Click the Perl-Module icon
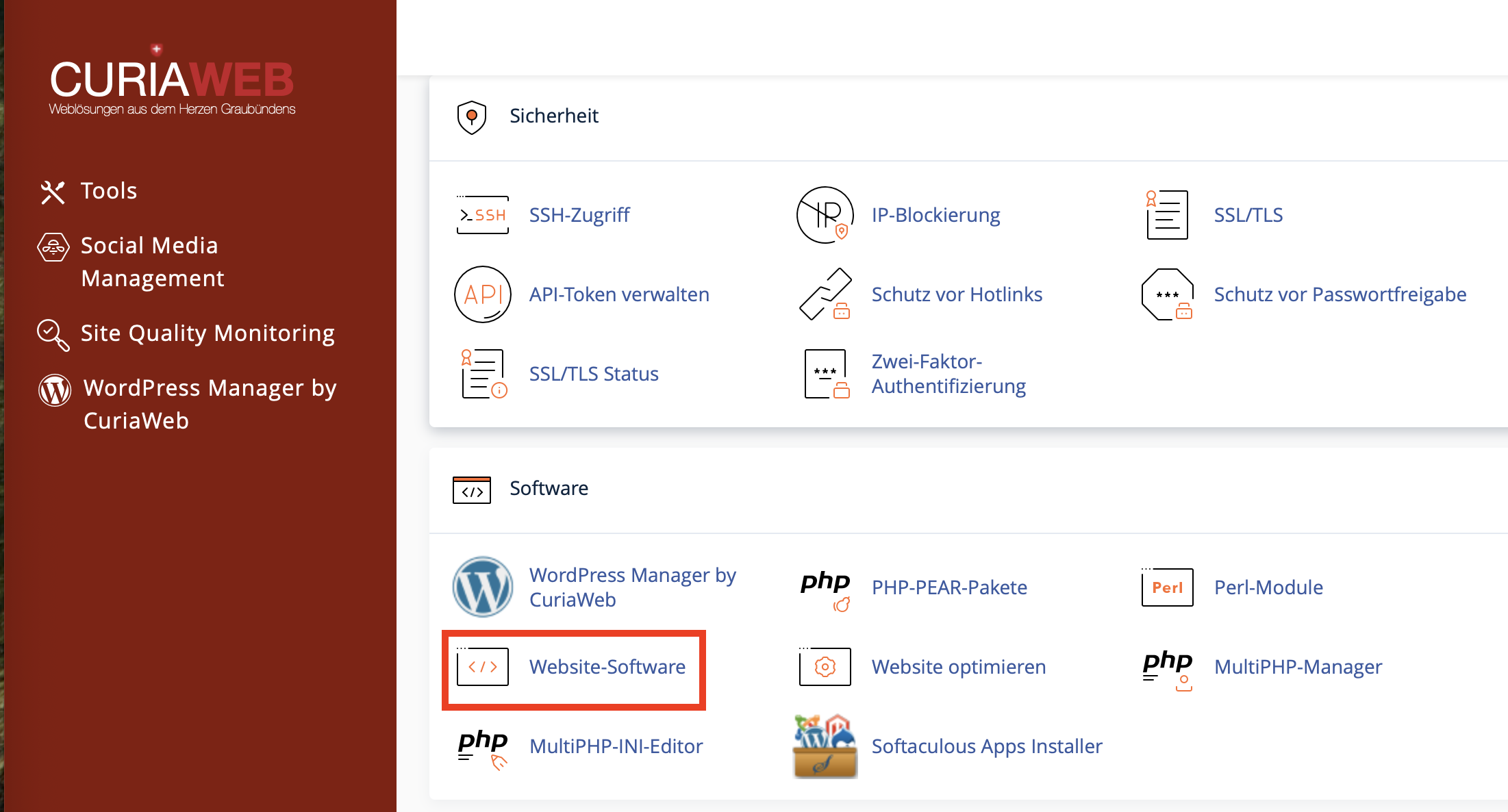Screen dimensions: 1508x812 pos(1167,587)
